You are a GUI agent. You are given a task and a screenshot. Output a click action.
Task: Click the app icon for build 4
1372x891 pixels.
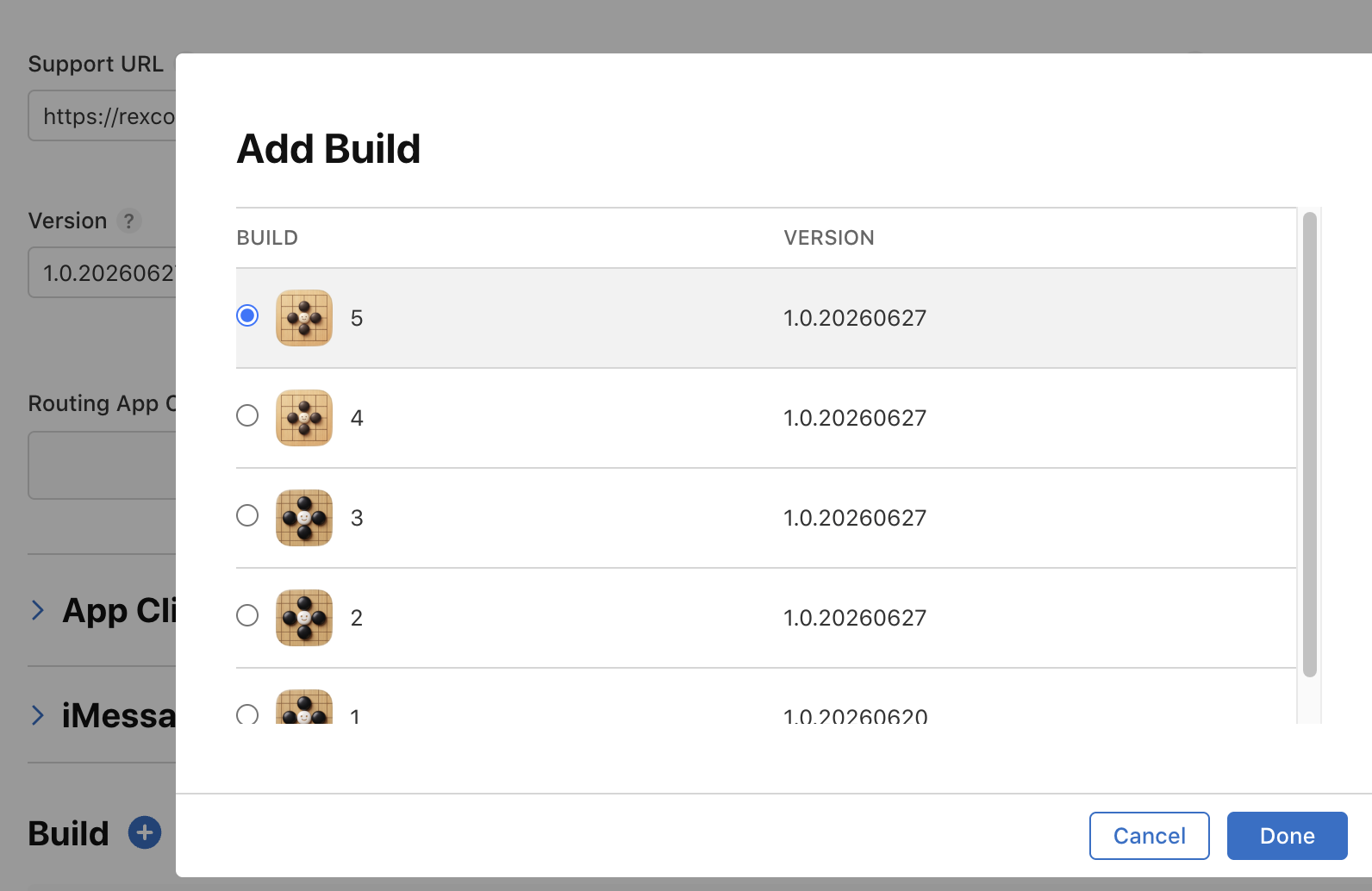304,418
